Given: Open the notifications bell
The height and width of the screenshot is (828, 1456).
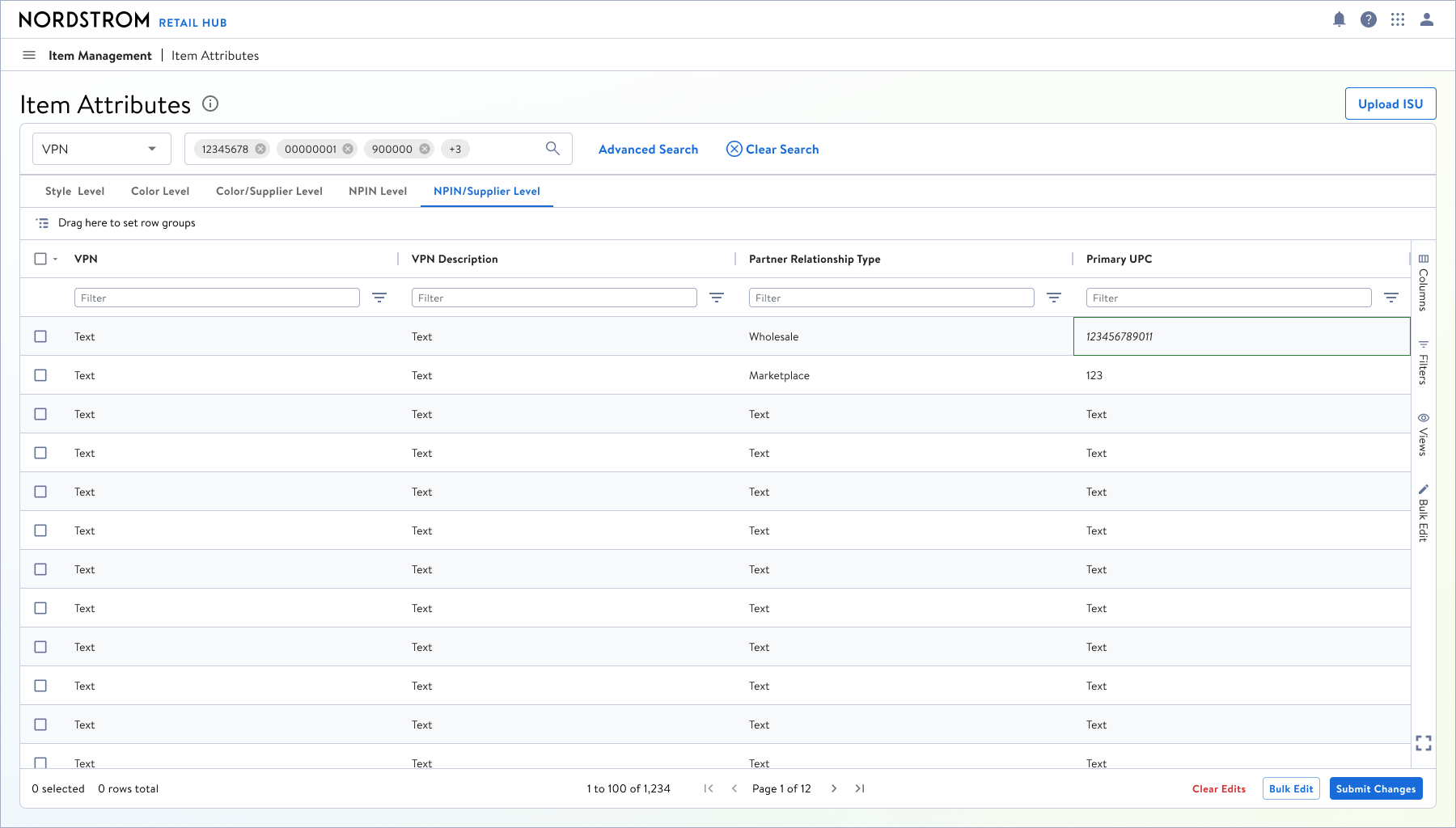Looking at the screenshot, I should [x=1340, y=19].
